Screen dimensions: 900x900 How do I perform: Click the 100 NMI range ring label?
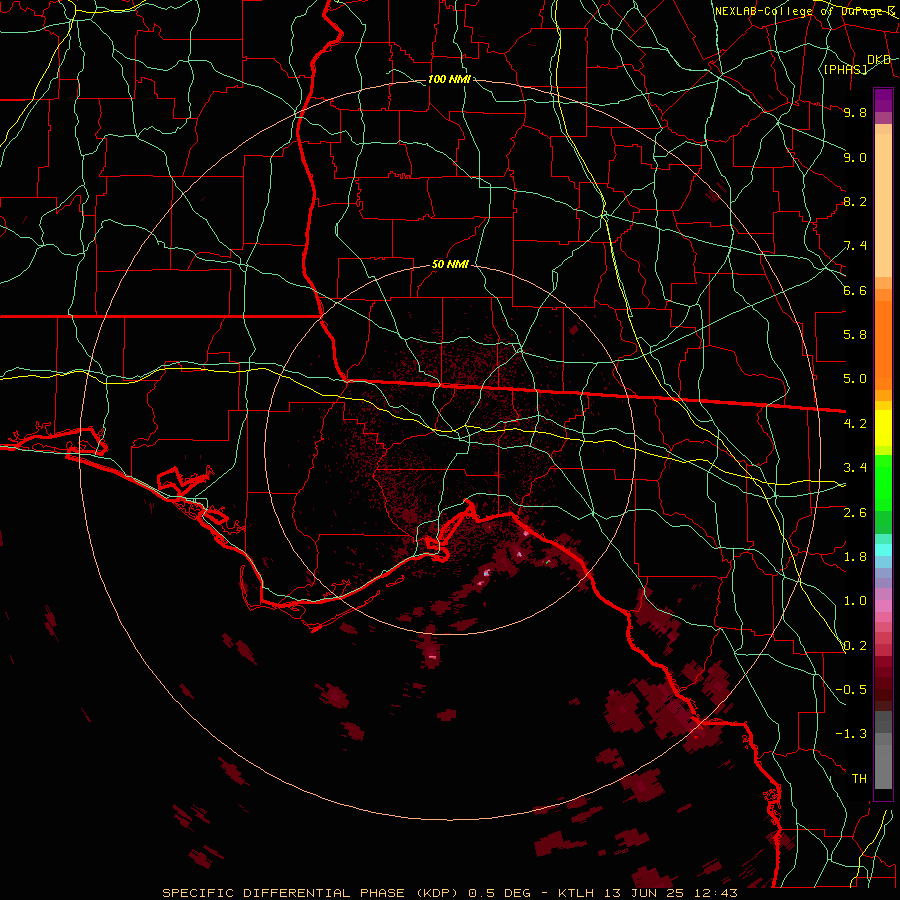coord(449,79)
